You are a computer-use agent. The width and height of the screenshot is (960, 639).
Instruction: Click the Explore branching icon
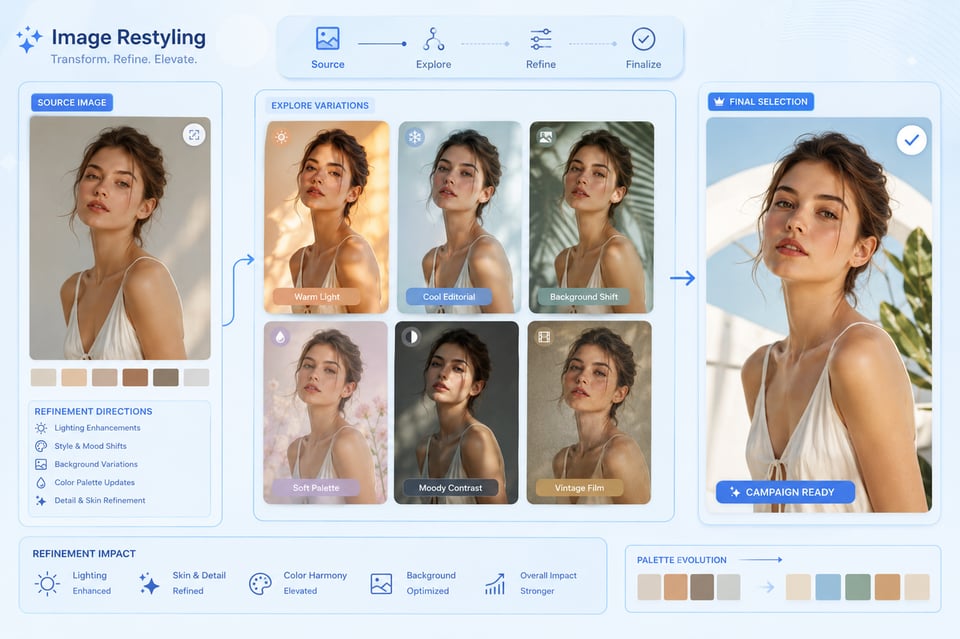[433, 39]
